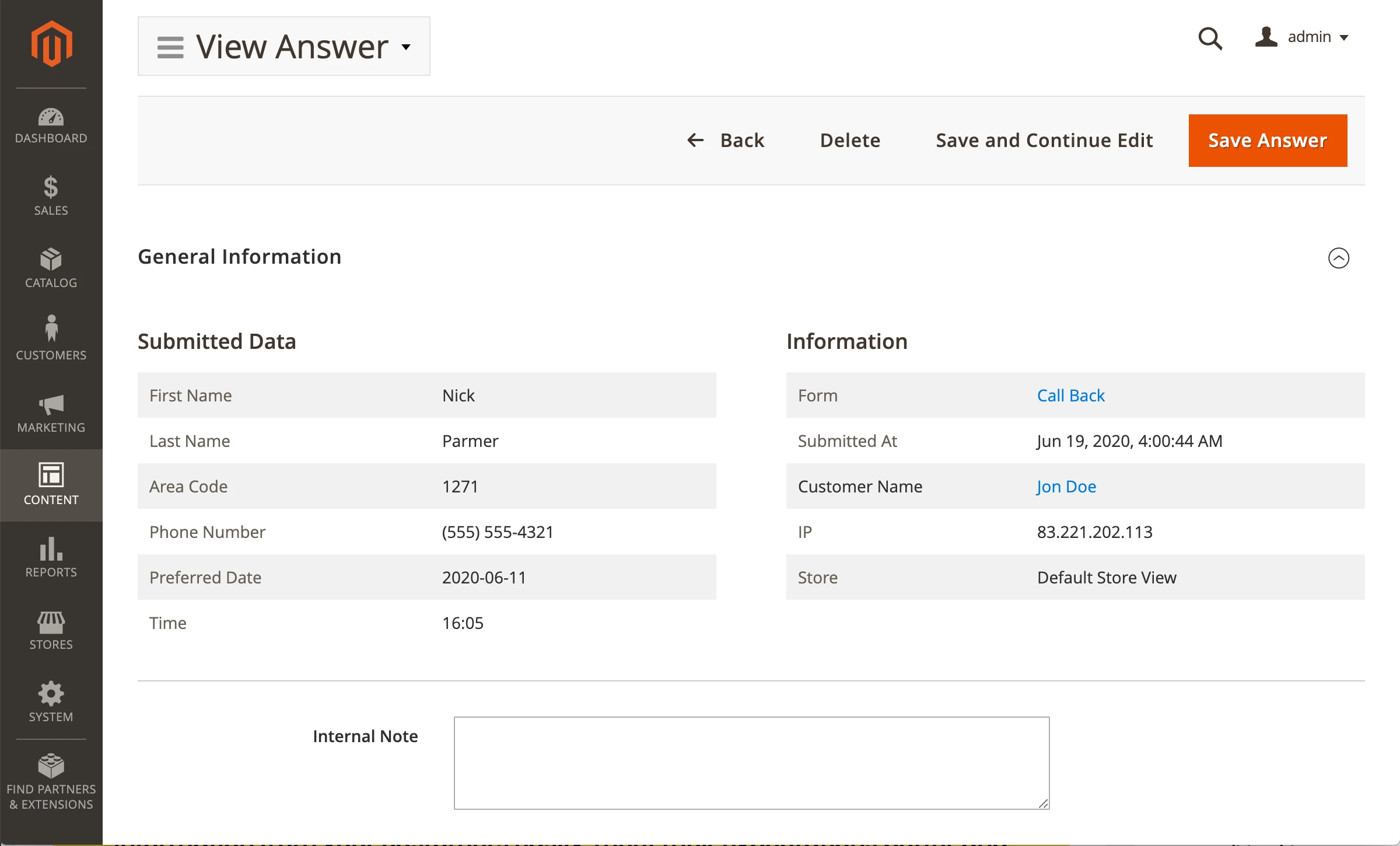Image resolution: width=1400 pixels, height=846 pixels.
Task: Select the Content menu item
Action: (x=51, y=484)
